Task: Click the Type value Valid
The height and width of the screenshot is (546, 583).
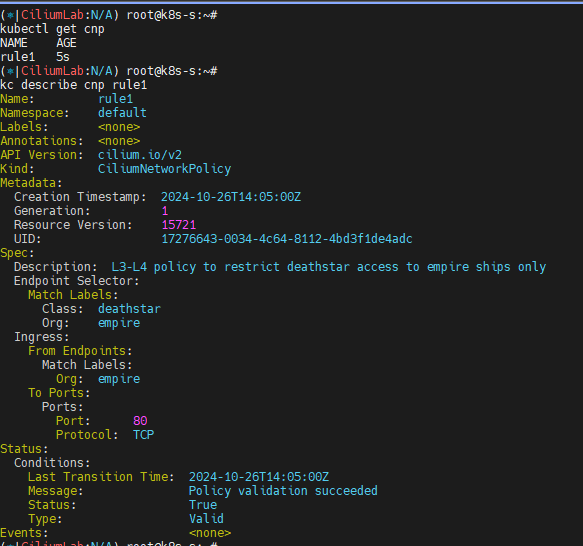Action: tap(206, 519)
